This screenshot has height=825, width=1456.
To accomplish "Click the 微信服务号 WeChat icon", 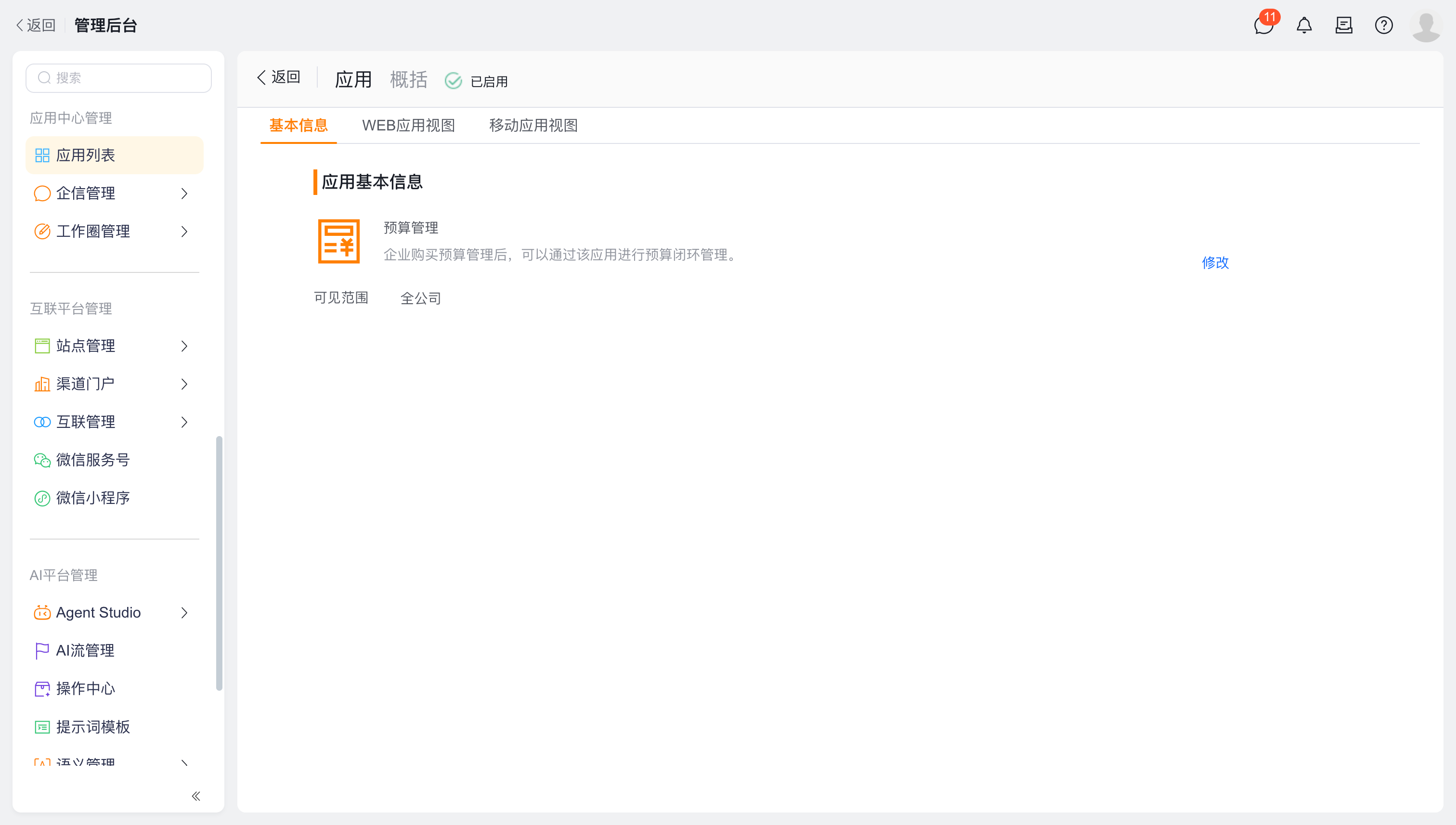I will click(x=42, y=460).
